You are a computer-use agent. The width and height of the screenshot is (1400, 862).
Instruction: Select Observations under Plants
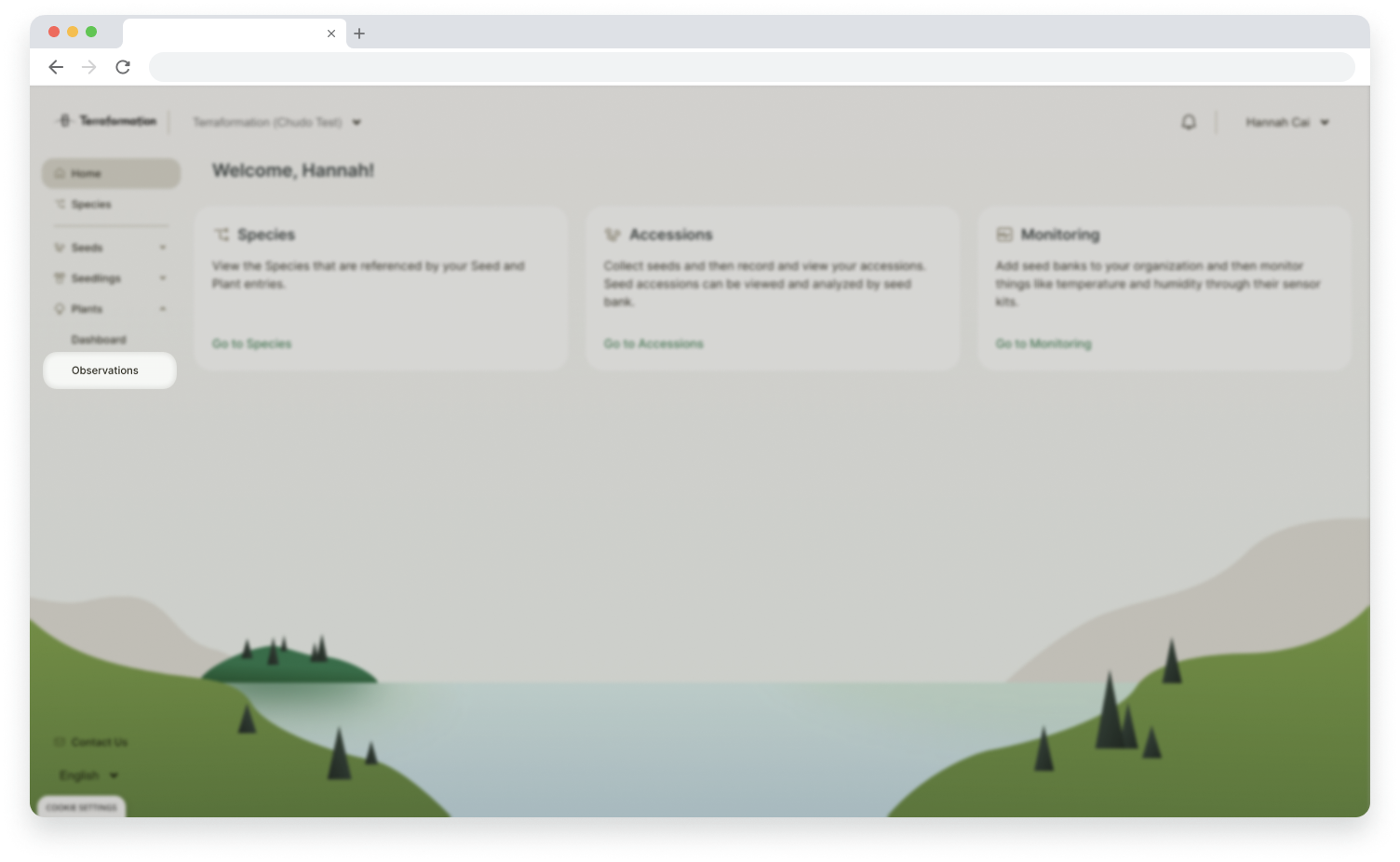point(105,370)
